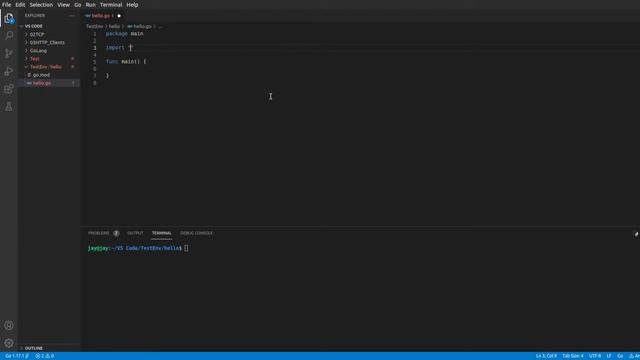Click the Explorer more actions ellipsis
Screen dimensions: 640x360
(72, 16)
